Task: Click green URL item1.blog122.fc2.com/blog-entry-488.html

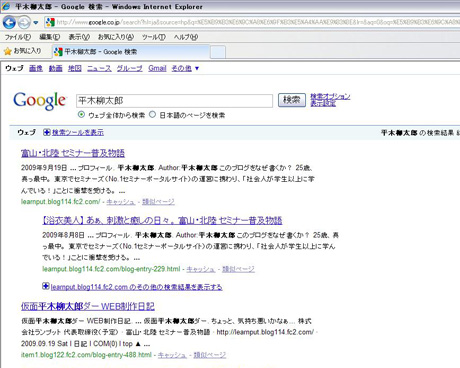Action: click(x=86, y=355)
